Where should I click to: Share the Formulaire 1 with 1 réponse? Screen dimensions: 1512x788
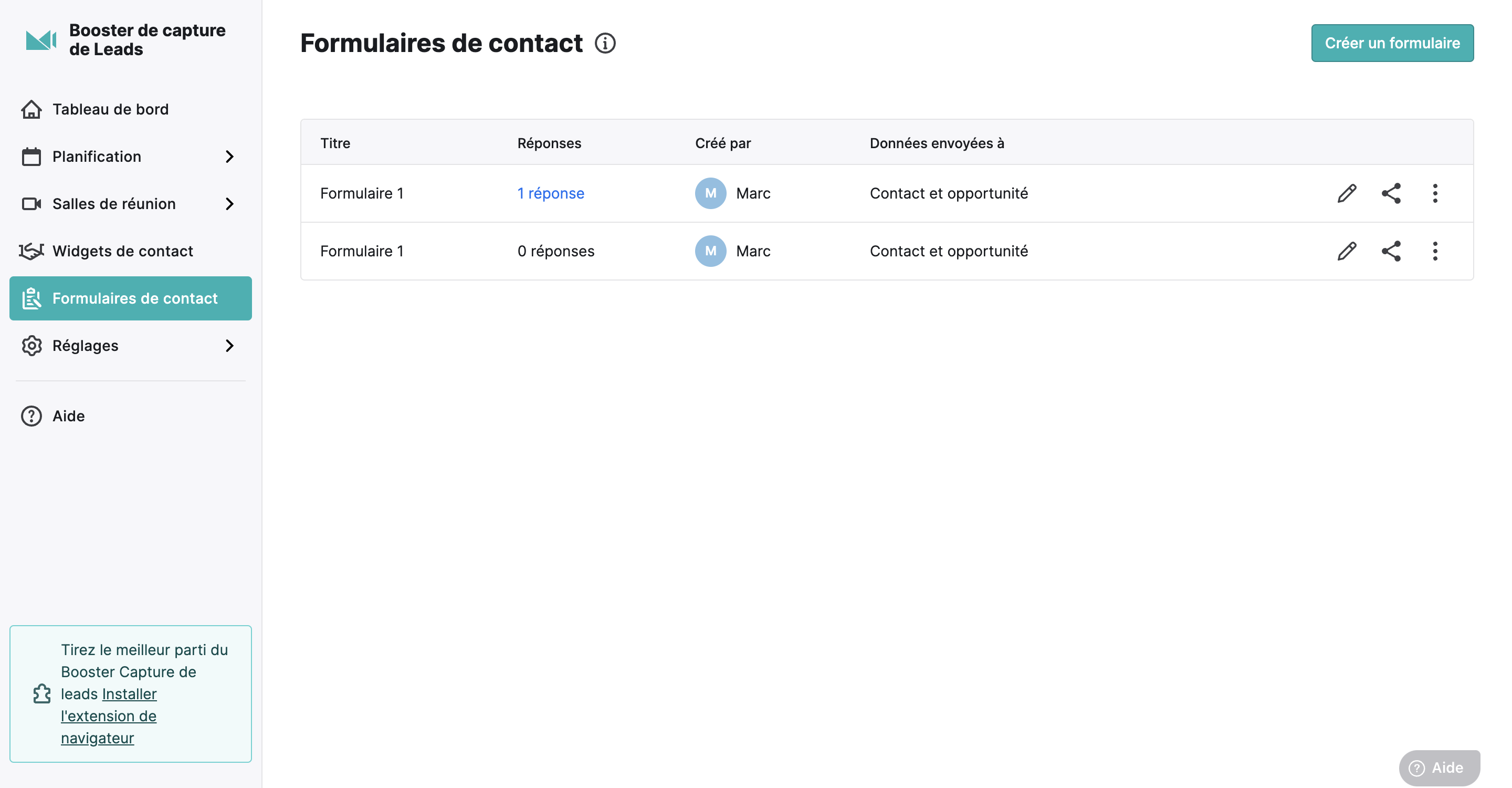1391,193
